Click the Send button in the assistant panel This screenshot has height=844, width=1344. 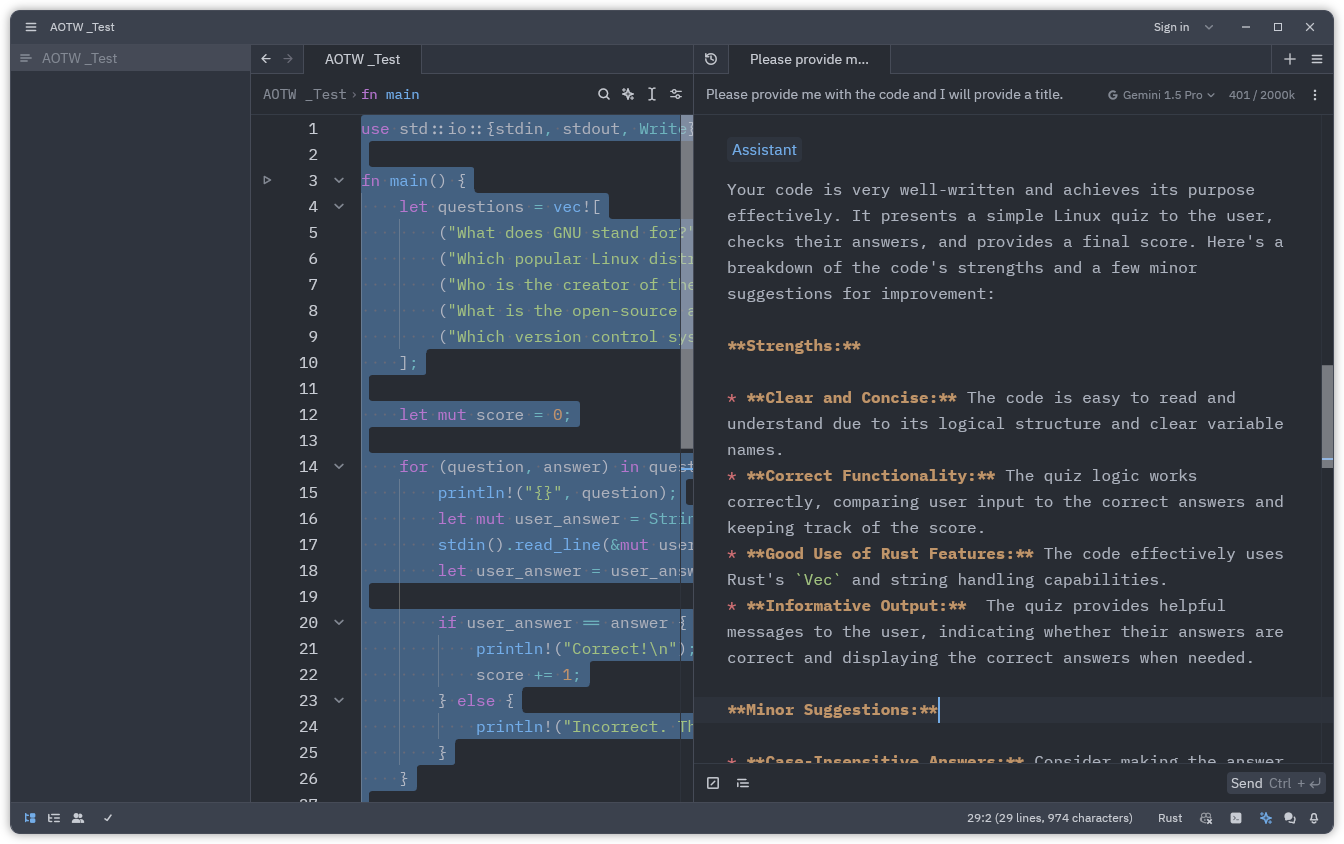1245,783
